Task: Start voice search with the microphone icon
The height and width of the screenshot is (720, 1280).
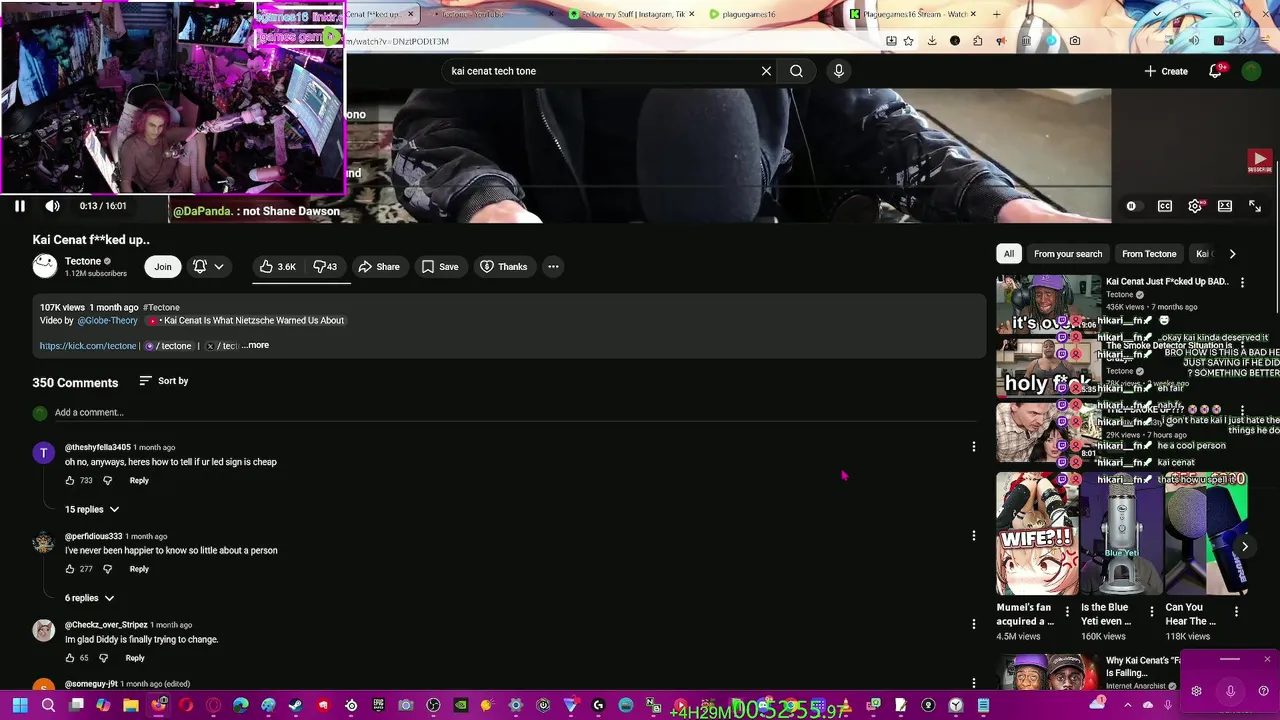Action: [839, 71]
